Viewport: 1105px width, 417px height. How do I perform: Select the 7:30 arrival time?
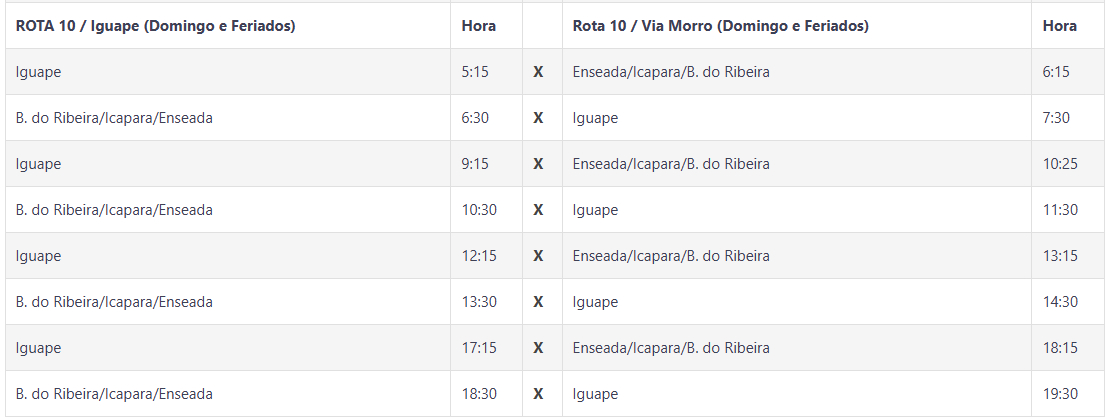pos(1056,118)
